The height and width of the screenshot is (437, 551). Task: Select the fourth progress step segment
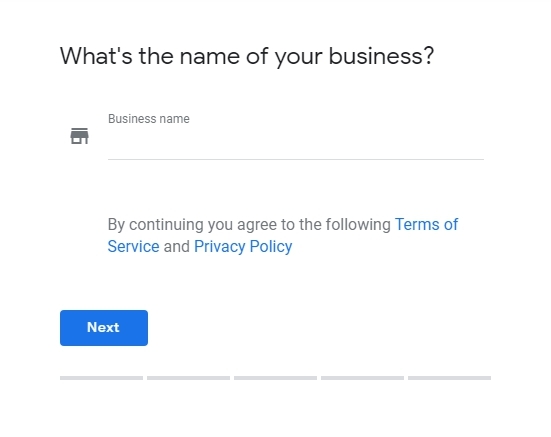click(x=362, y=378)
